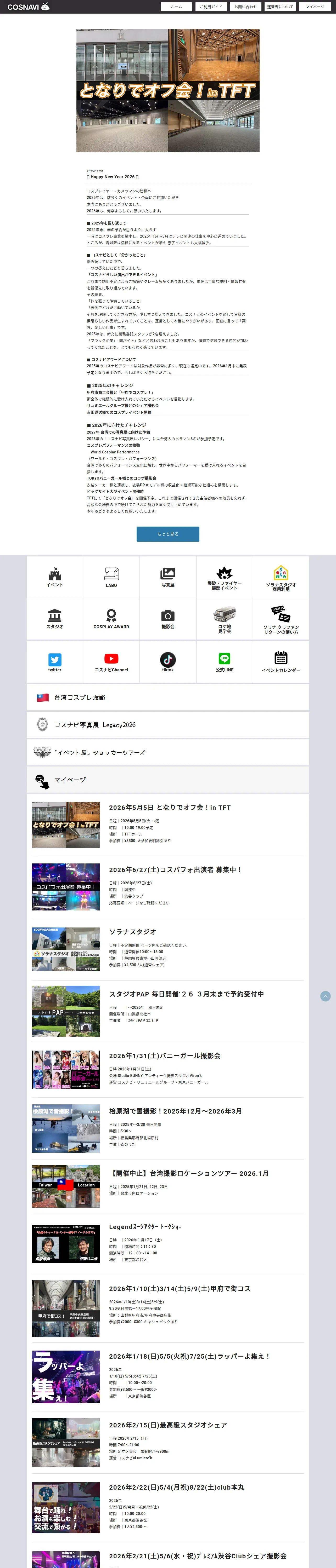
Task: Click the コスパフォ出演者 募集中 event thumbnail
Action: (x=66, y=887)
